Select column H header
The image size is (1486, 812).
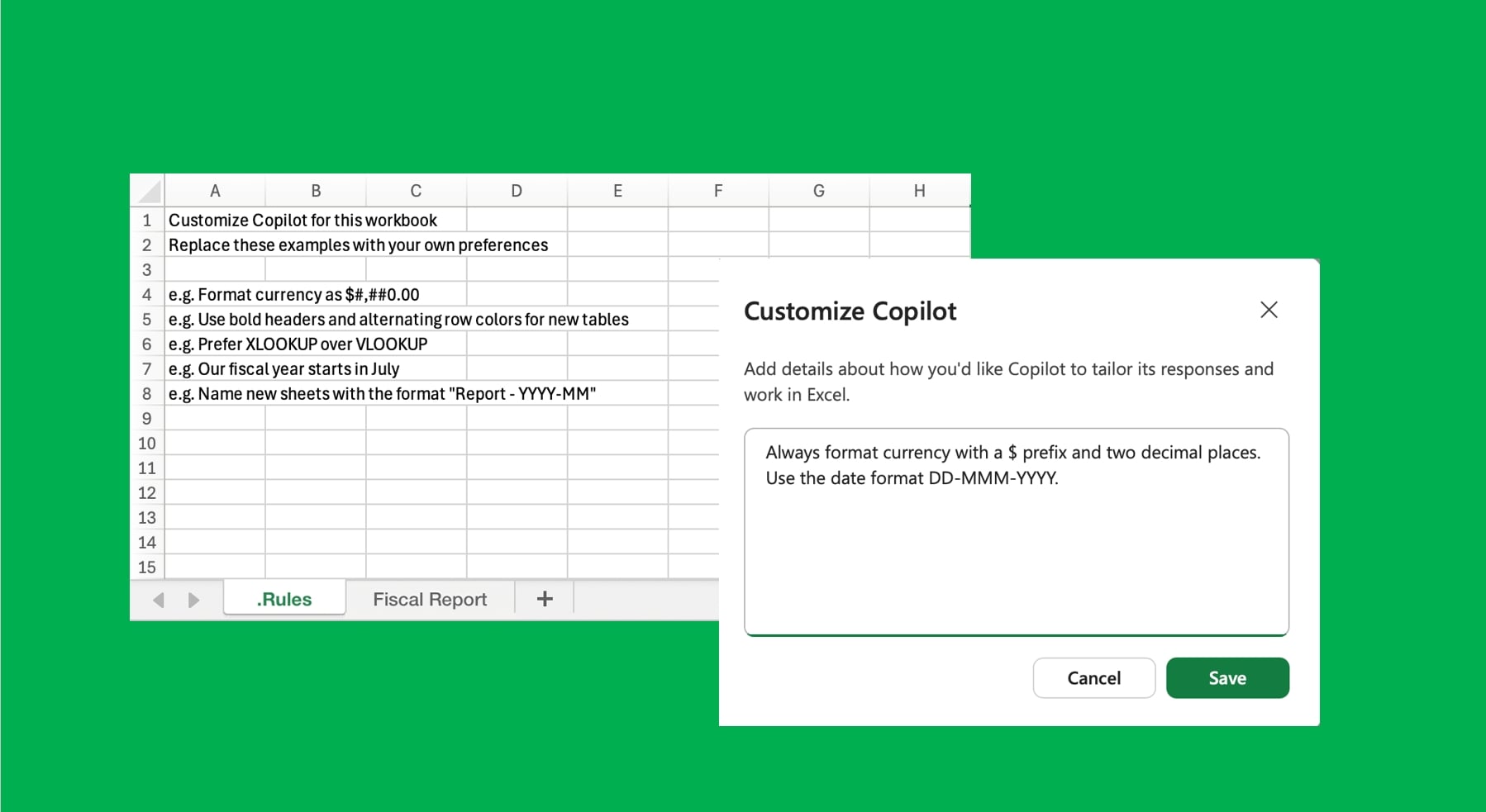coord(919,191)
